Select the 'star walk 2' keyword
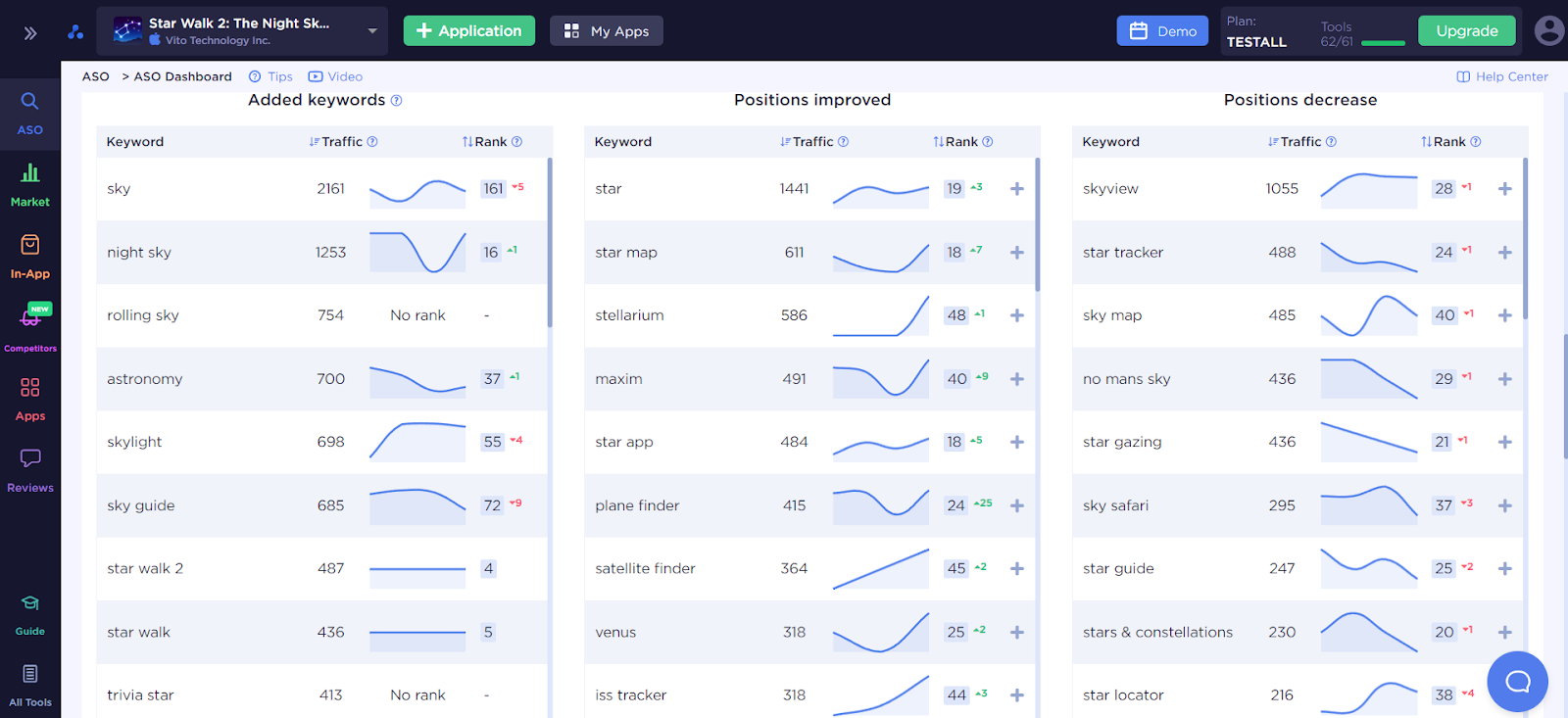Image resolution: width=1568 pixels, height=718 pixels. 145,568
